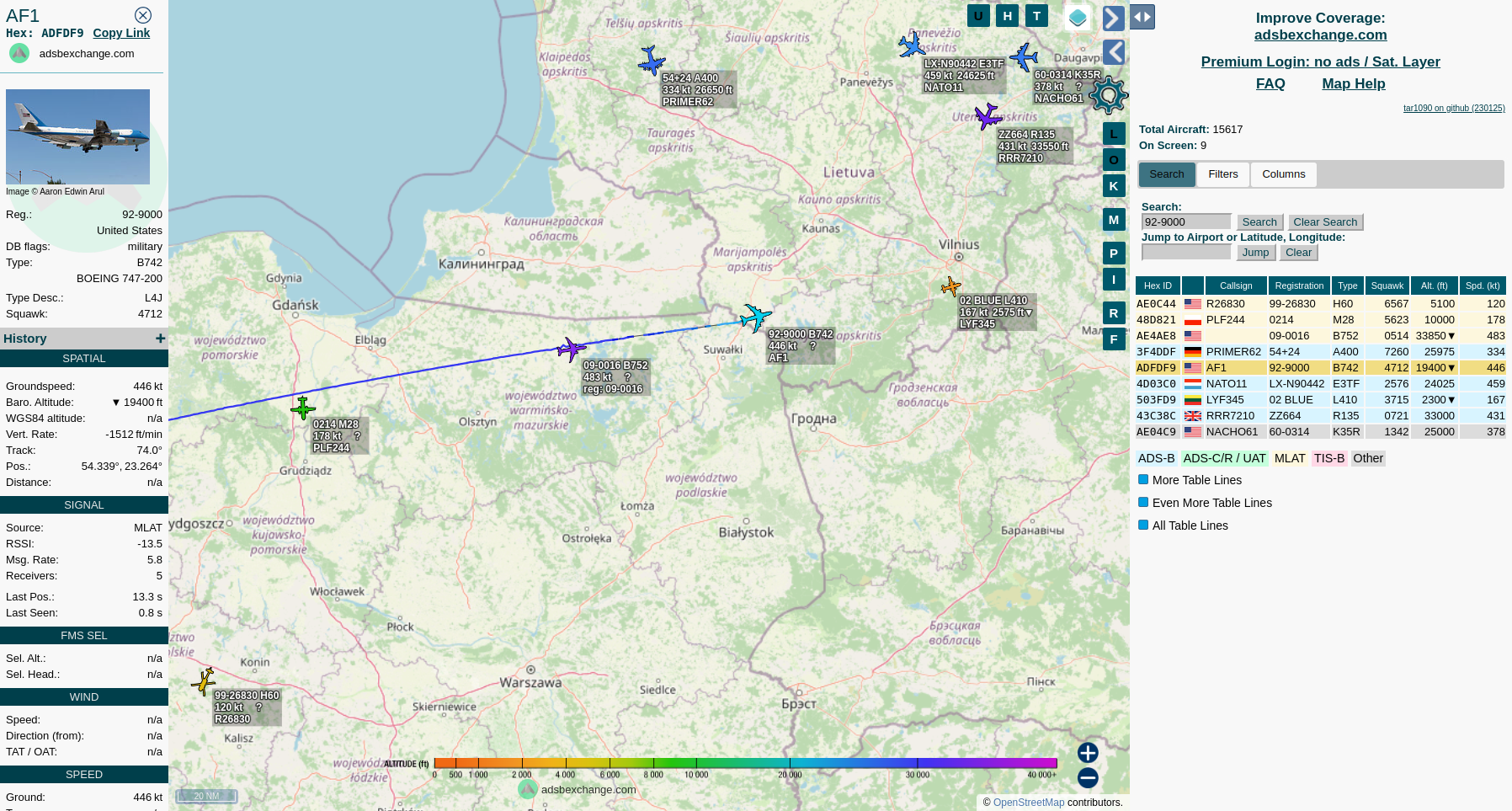1512x811 pixels.
Task: Select the NATO11 row in aircraft table
Action: pyautogui.click(x=1320, y=383)
